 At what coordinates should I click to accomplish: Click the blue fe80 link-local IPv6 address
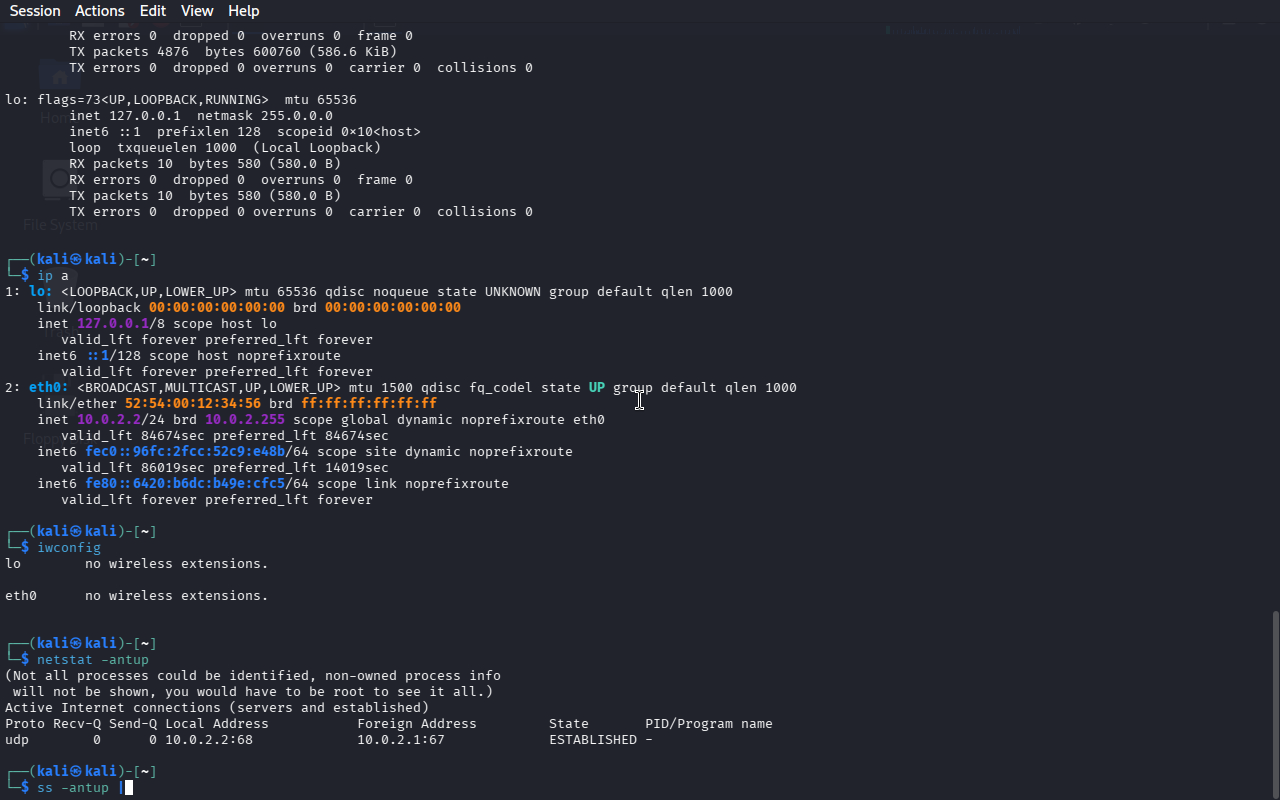pos(185,484)
